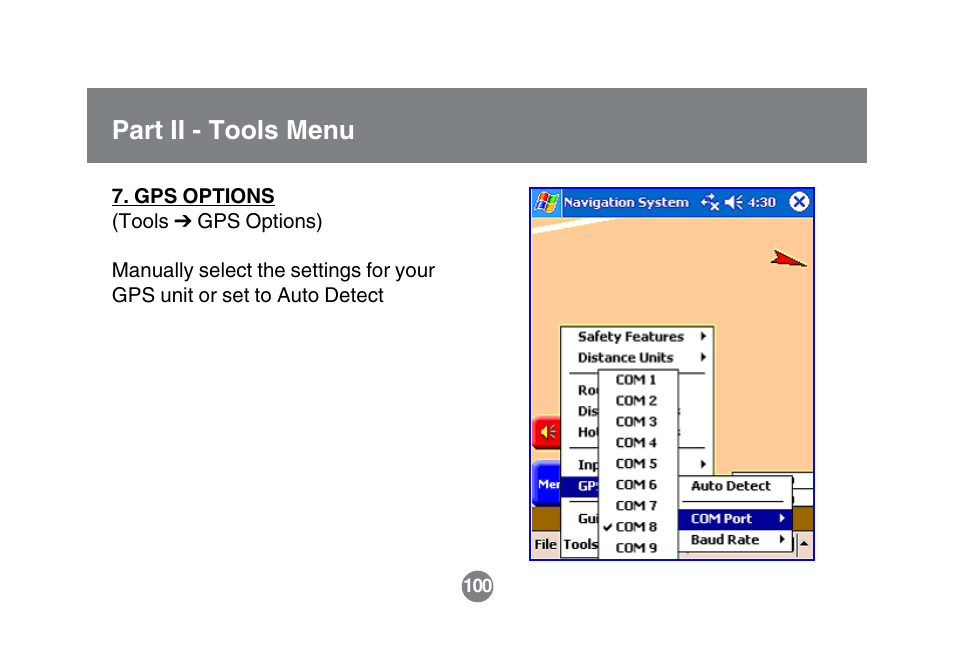Click the connectivity status icon in title bar
The width and height of the screenshot is (954, 665).
click(709, 202)
